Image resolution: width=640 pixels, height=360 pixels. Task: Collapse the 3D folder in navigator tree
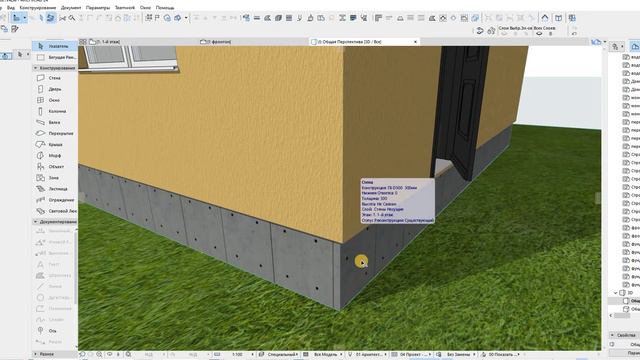coord(616,293)
